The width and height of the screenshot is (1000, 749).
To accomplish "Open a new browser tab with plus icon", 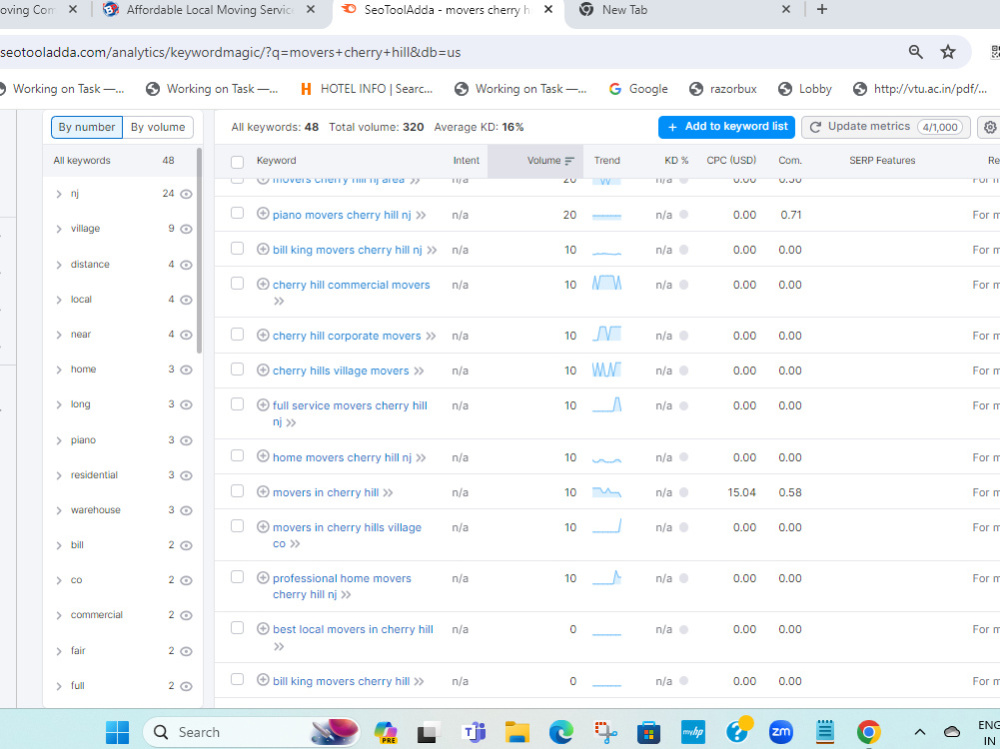I will point(822,9).
